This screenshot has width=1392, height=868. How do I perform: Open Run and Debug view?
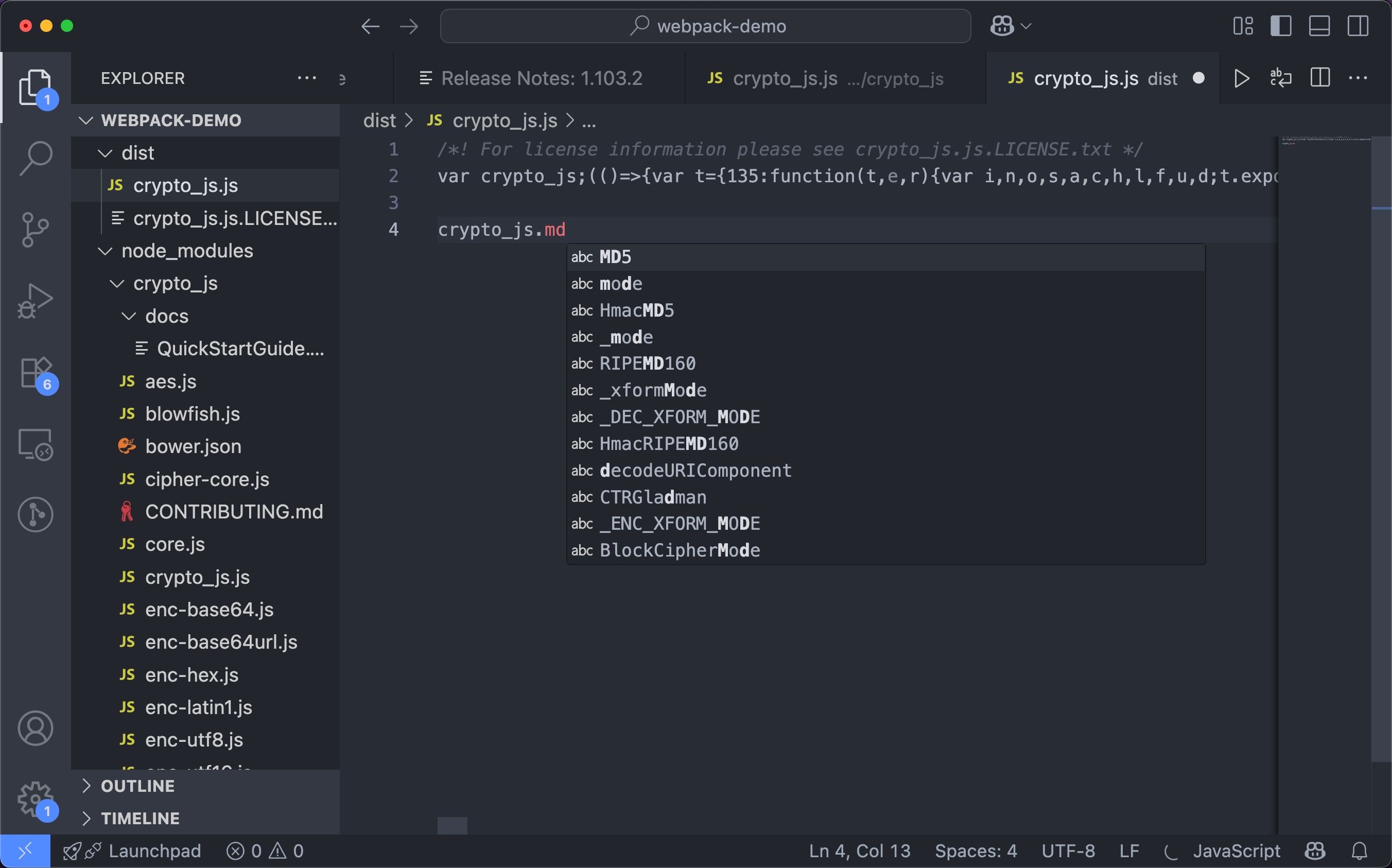pyautogui.click(x=36, y=300)
